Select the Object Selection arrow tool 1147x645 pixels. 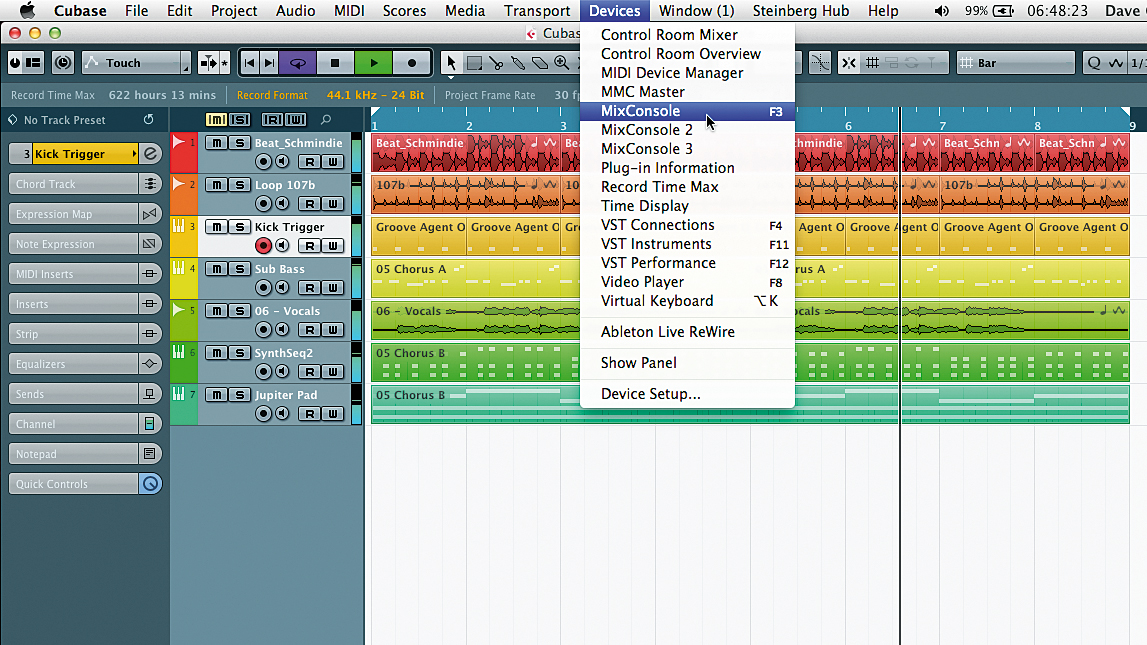[x=451, y=63]
